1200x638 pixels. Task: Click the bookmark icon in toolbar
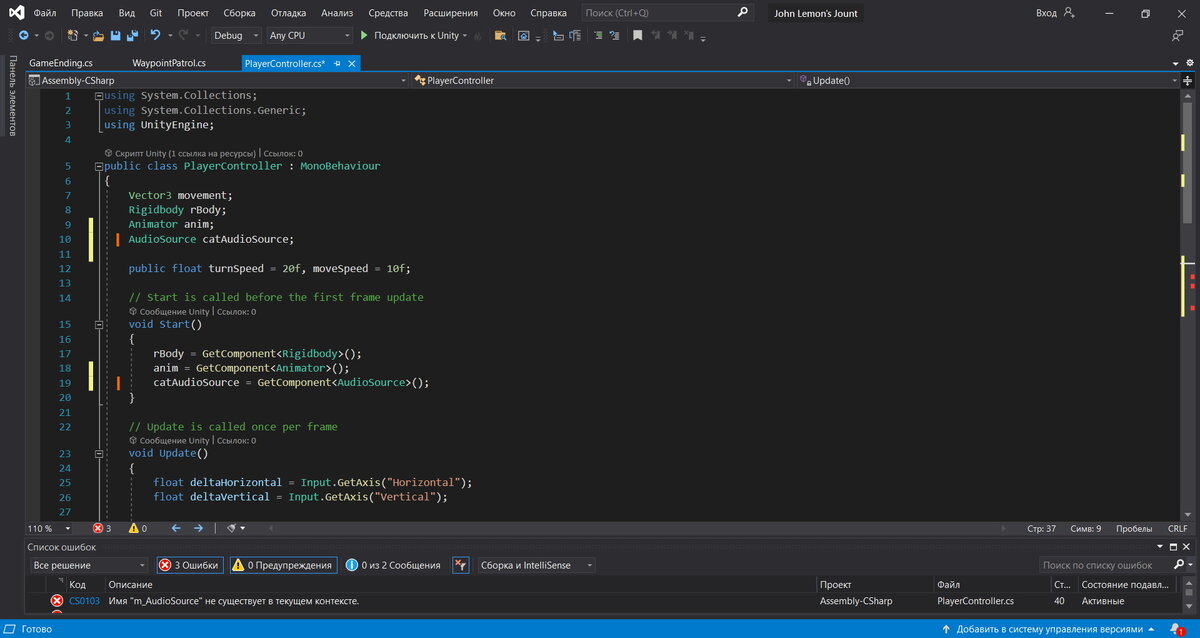point(638,35)
